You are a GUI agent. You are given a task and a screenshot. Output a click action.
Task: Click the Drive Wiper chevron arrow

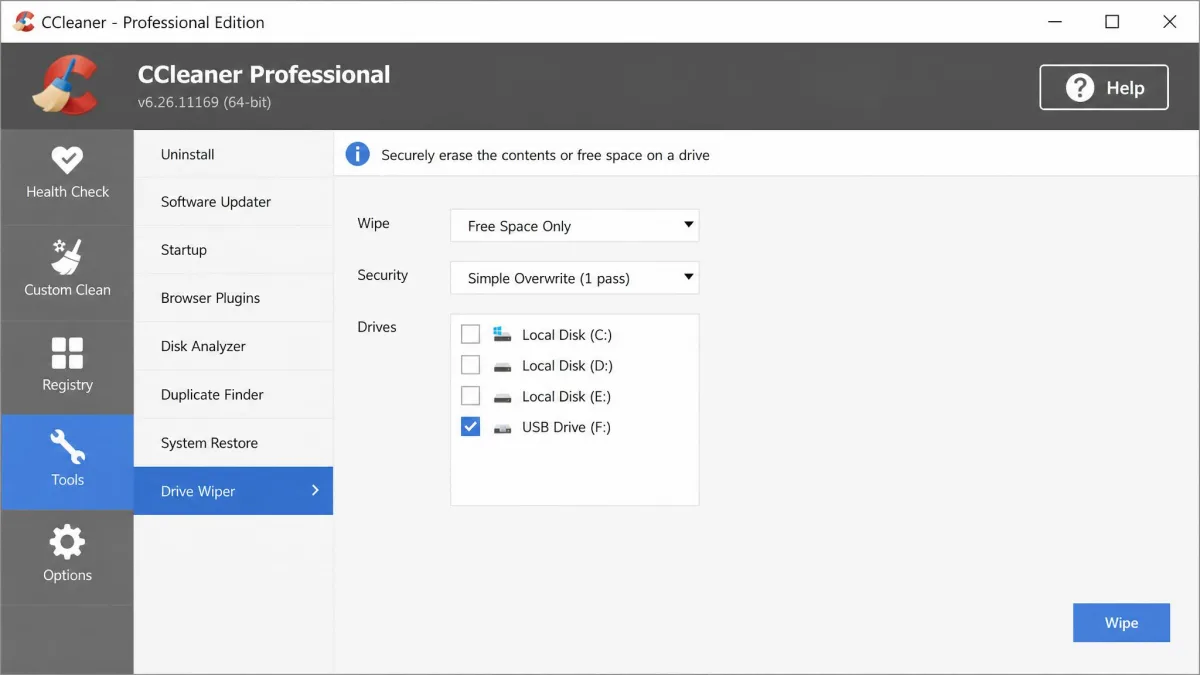pos(315,490)
